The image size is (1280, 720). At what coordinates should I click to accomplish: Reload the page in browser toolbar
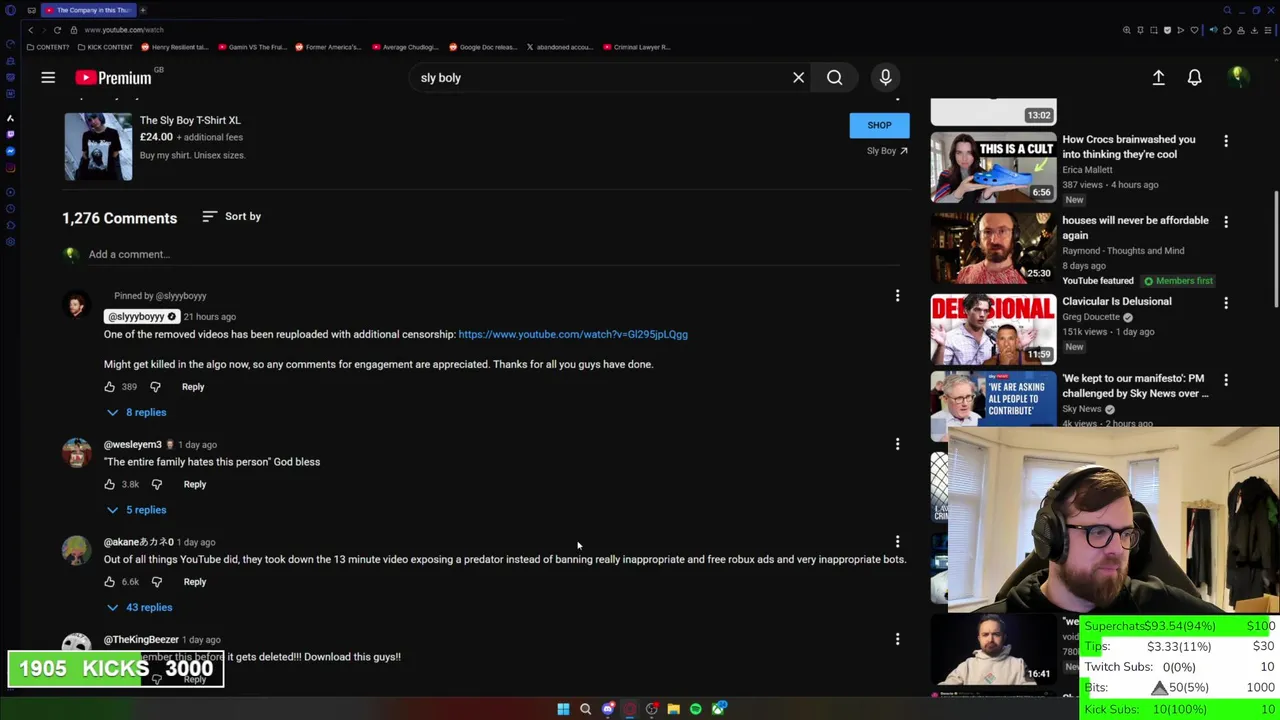(x=57, y=30)
